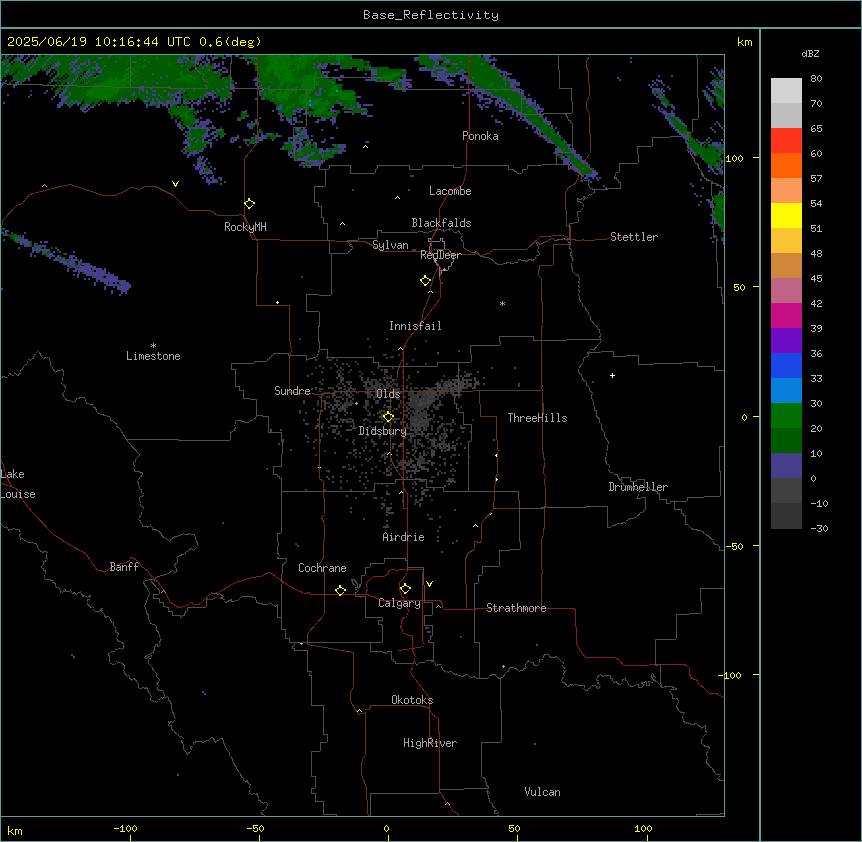Image resolution: width=862 pixels, height=842 pixels.
Task: Click the Strathmore map label
Action: tap(516, 608)
